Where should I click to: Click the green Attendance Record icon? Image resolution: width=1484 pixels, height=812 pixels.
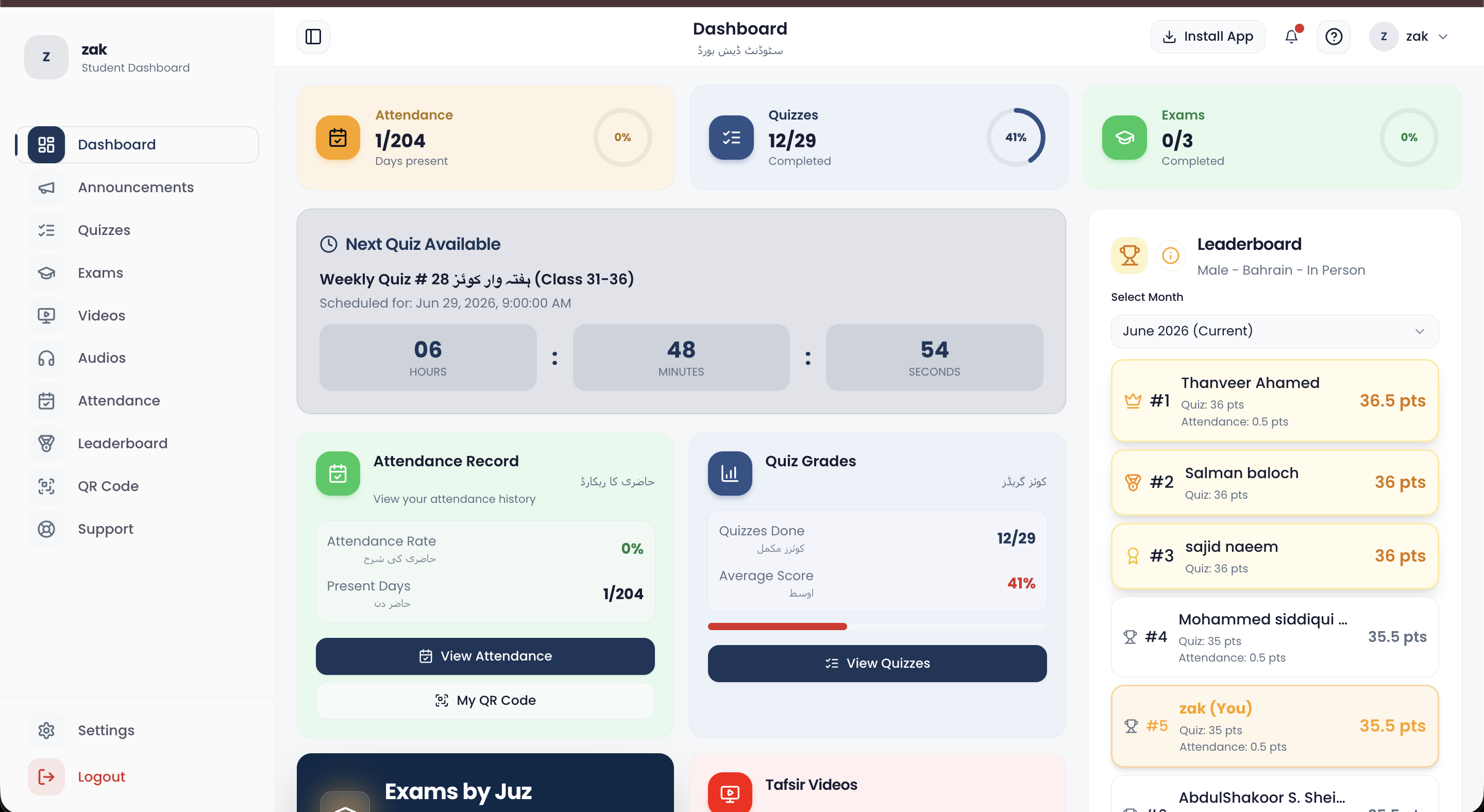[338, 473]
